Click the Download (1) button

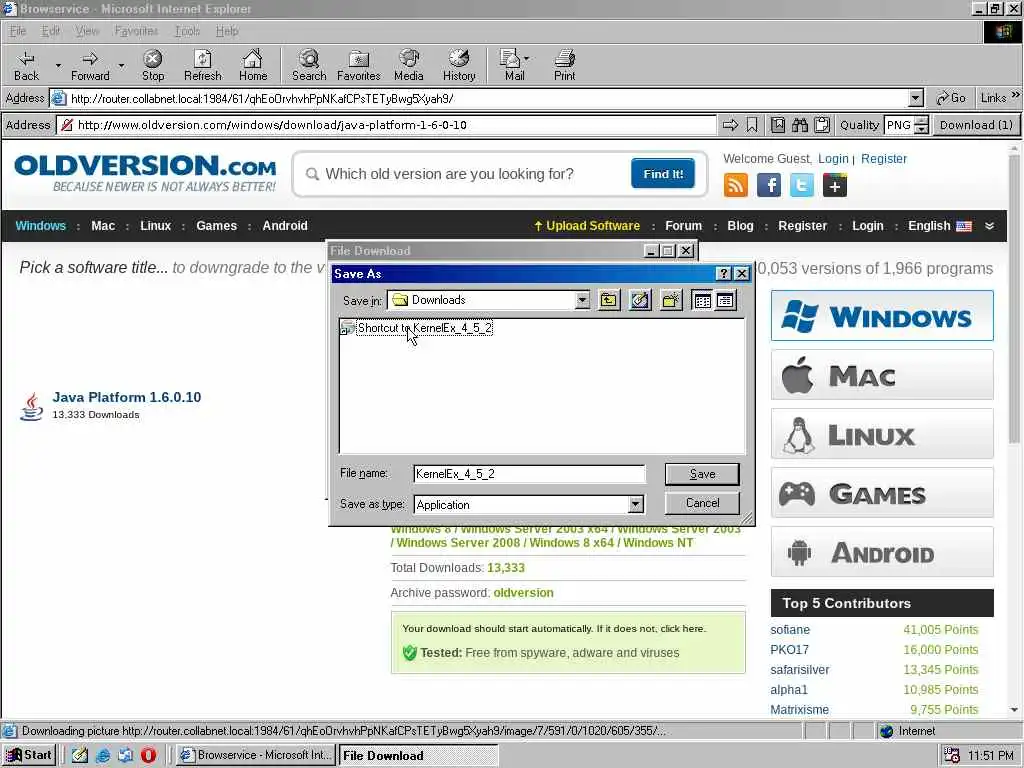click(x=976, y=125)
